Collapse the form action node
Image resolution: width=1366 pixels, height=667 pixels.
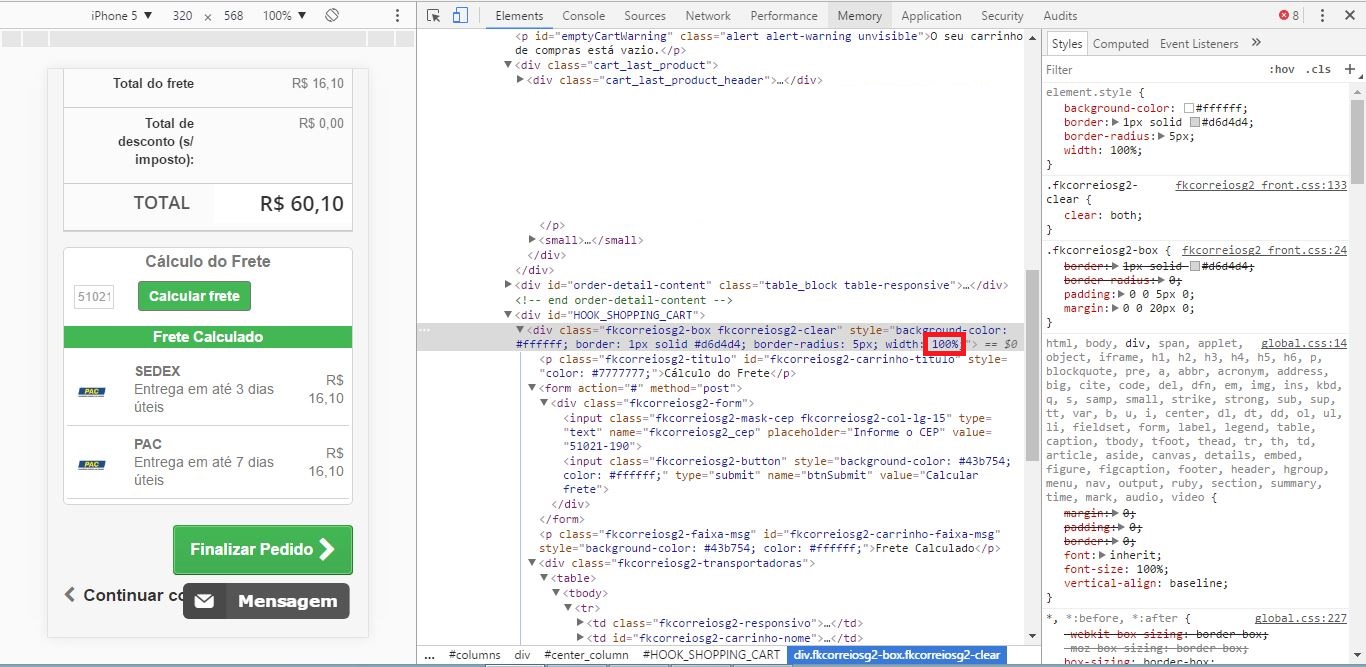(x=533, y=388)
